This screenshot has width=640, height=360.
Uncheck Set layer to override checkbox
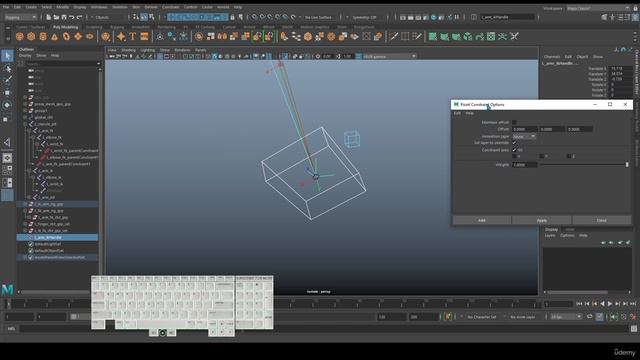(x=514, y=143)
